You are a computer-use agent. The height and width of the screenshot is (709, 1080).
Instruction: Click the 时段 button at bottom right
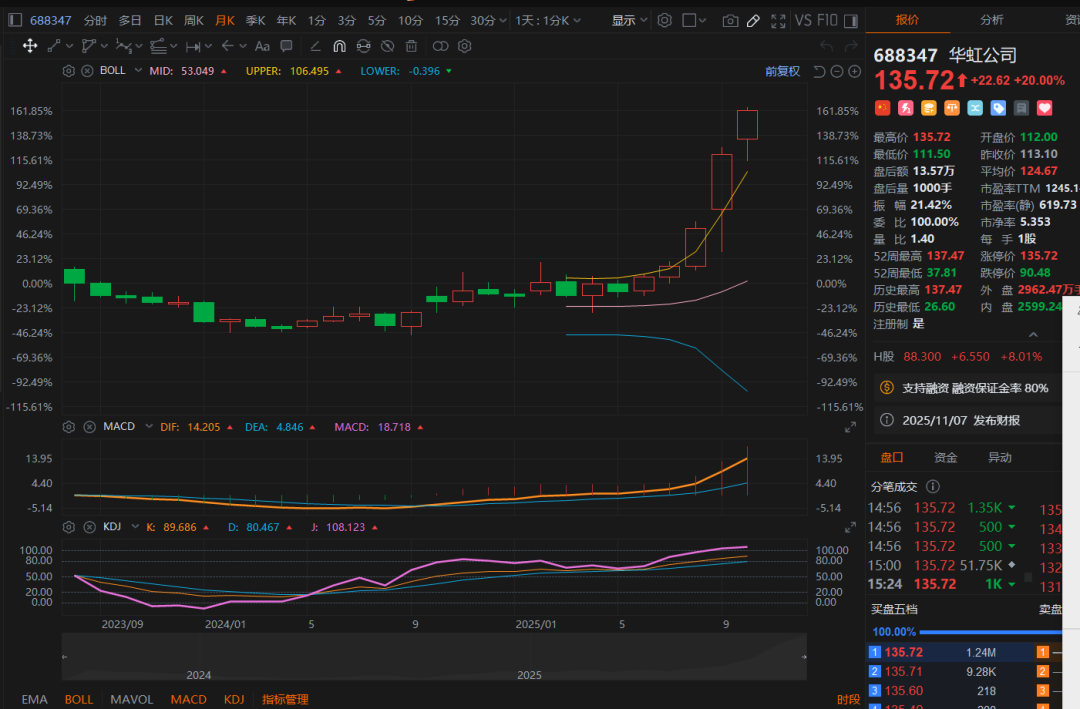click(x=849, y=699)
